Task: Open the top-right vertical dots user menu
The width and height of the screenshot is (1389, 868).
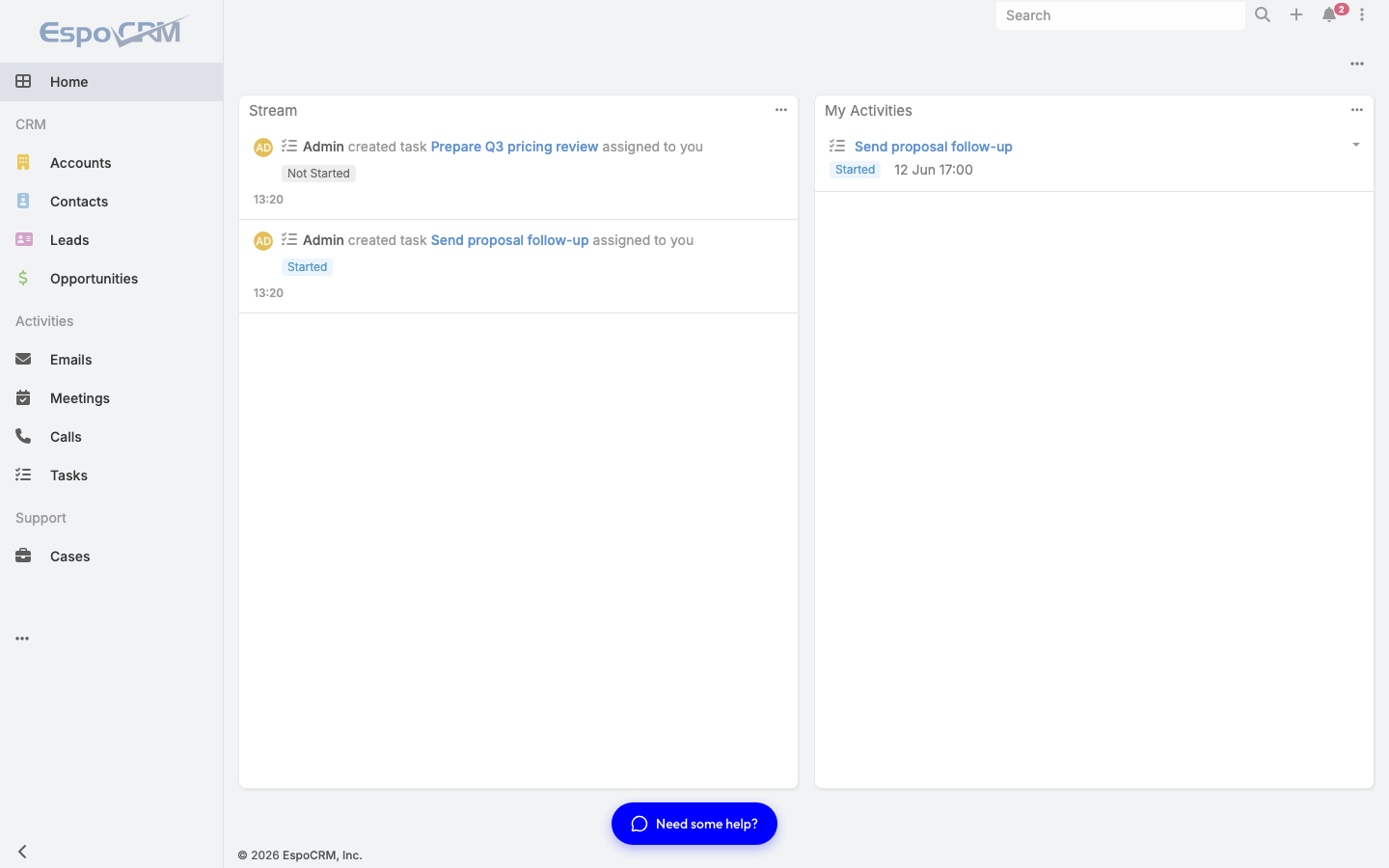Action: (1362, 14)
